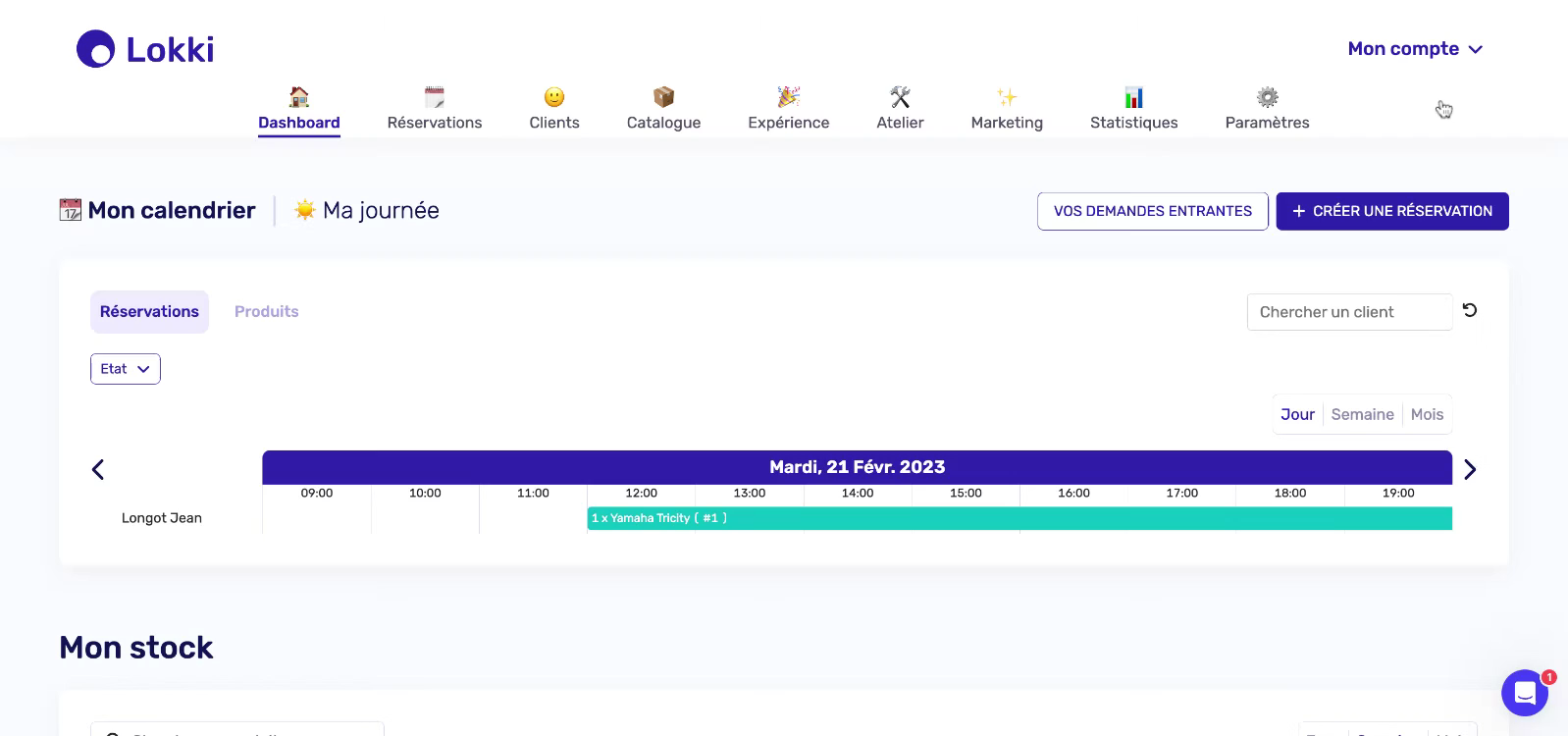1568x736 pixels.
Task: Open the Expérience menu
Action: tap(789, 123)
